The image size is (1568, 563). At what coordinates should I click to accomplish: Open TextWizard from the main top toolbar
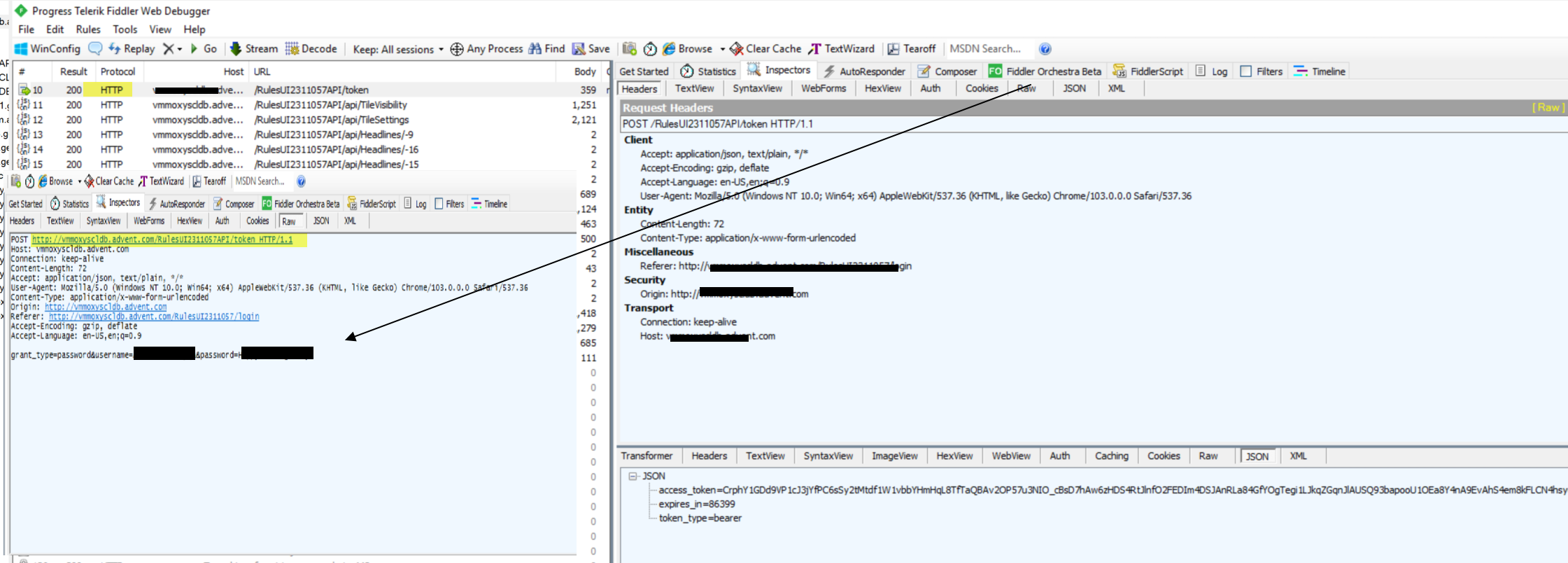tap(841, 49)
